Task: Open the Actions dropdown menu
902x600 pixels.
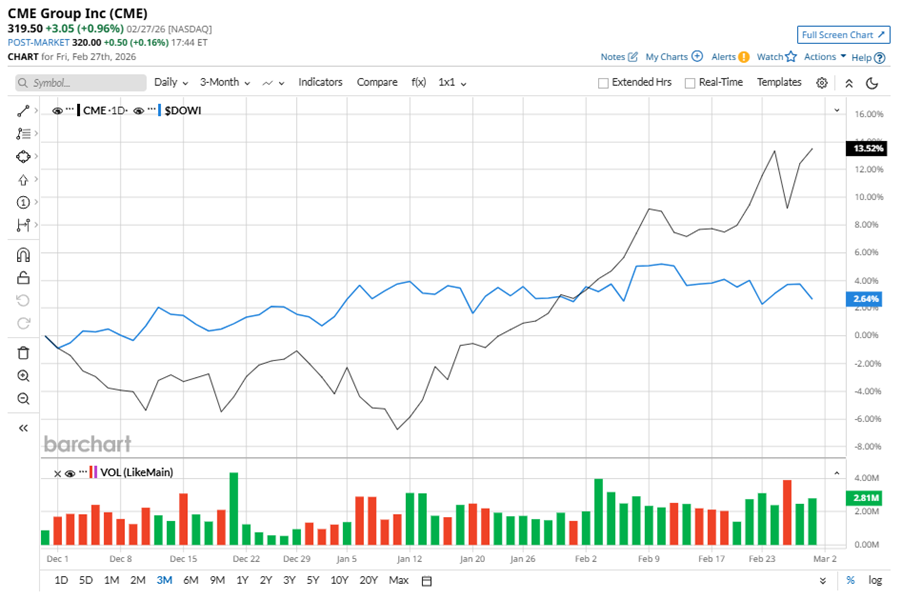Action: coord(825,56)
